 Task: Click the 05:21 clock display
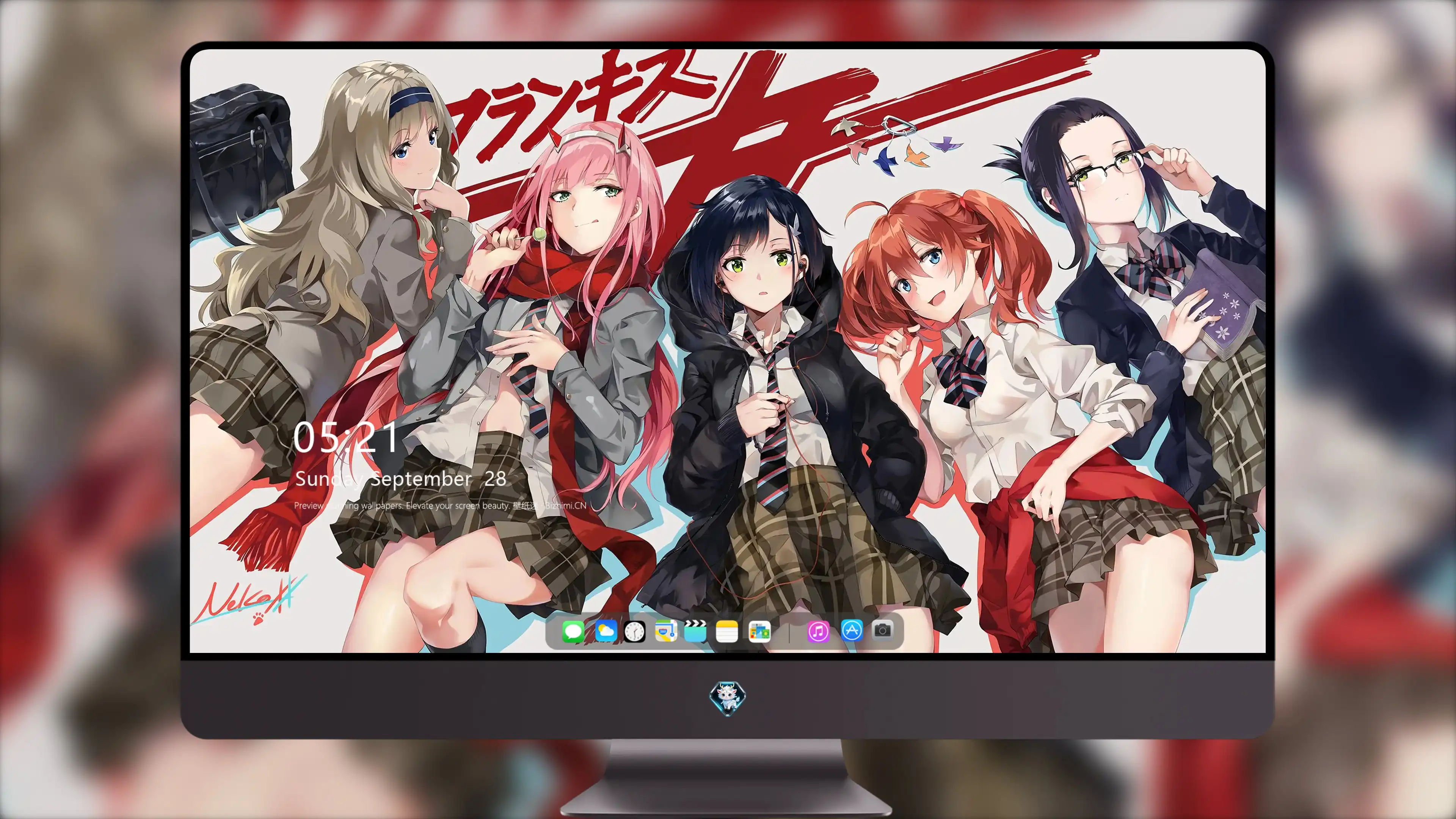(x=346, y=438)
